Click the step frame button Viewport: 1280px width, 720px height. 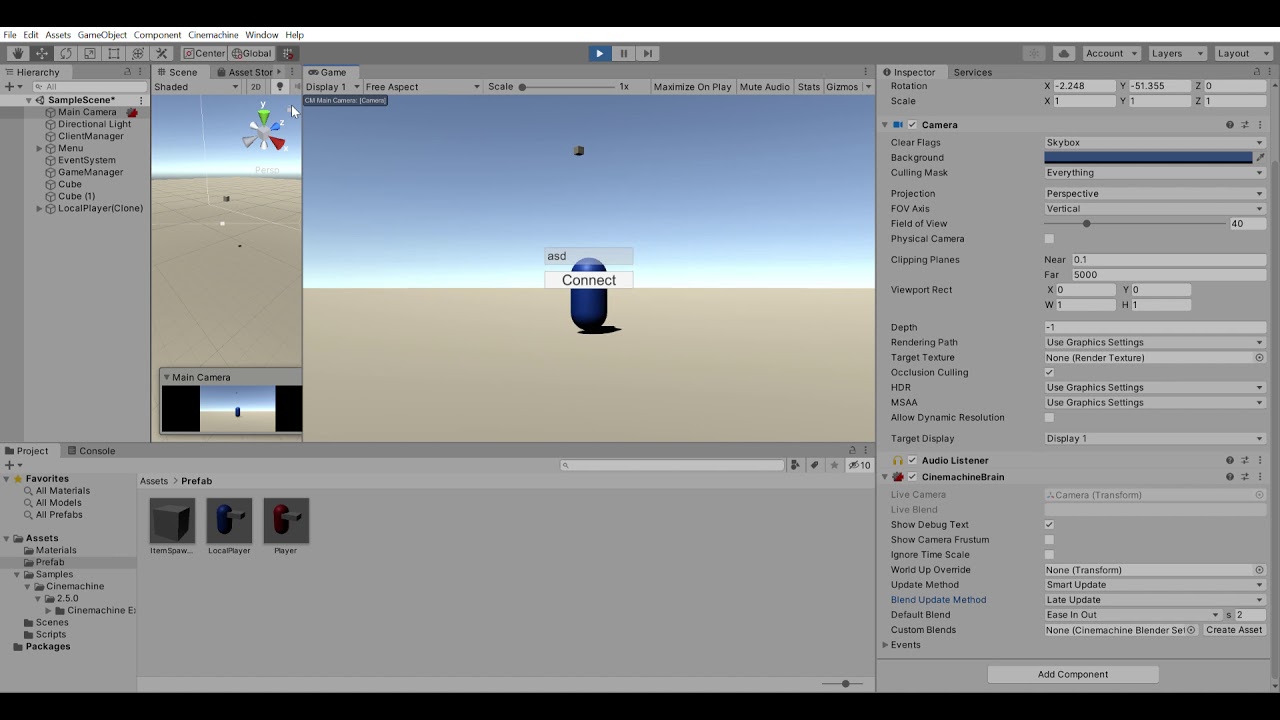pos(647,53)
